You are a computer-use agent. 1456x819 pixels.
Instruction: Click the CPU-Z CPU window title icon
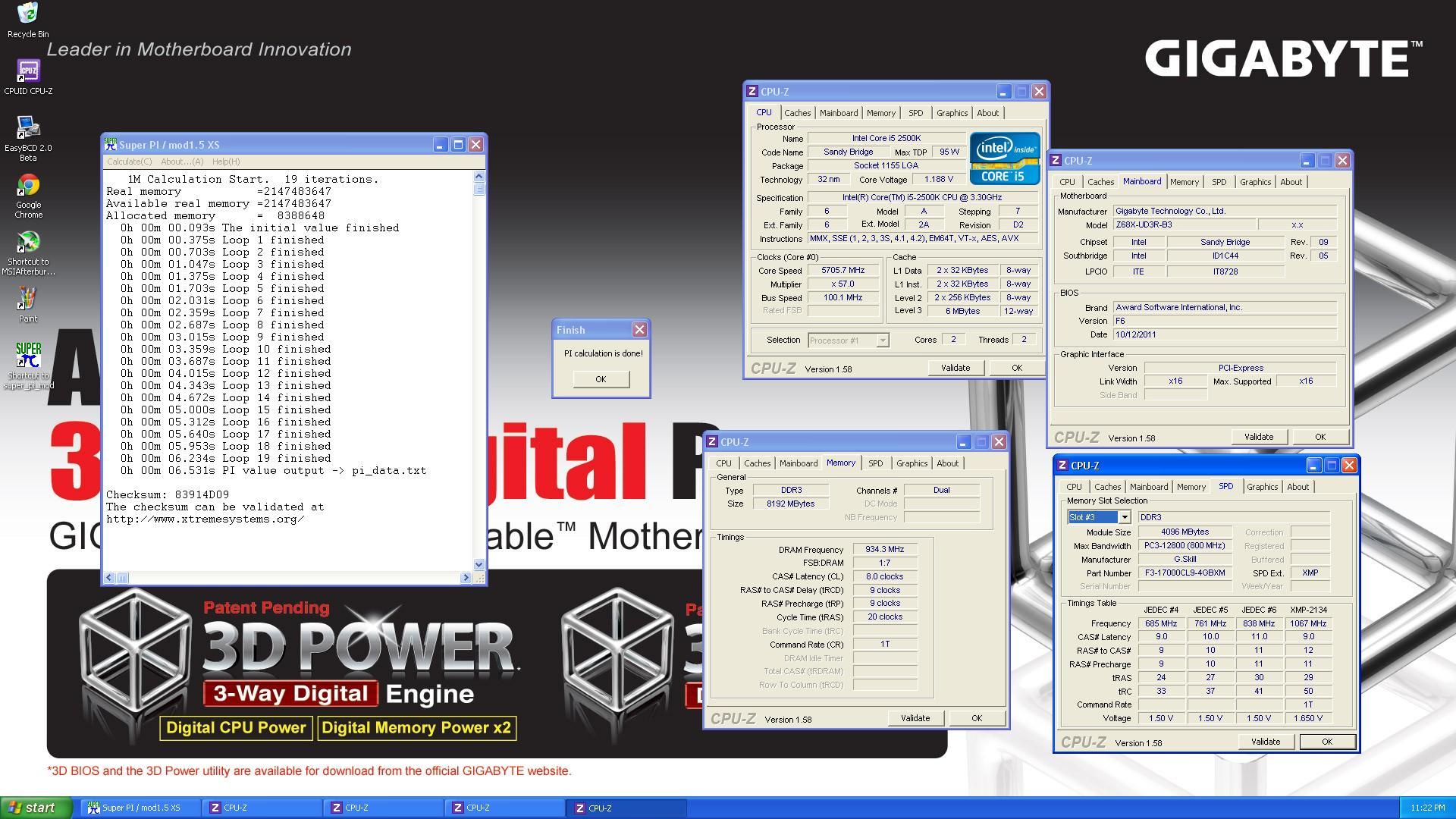click(x=752, y=91)
